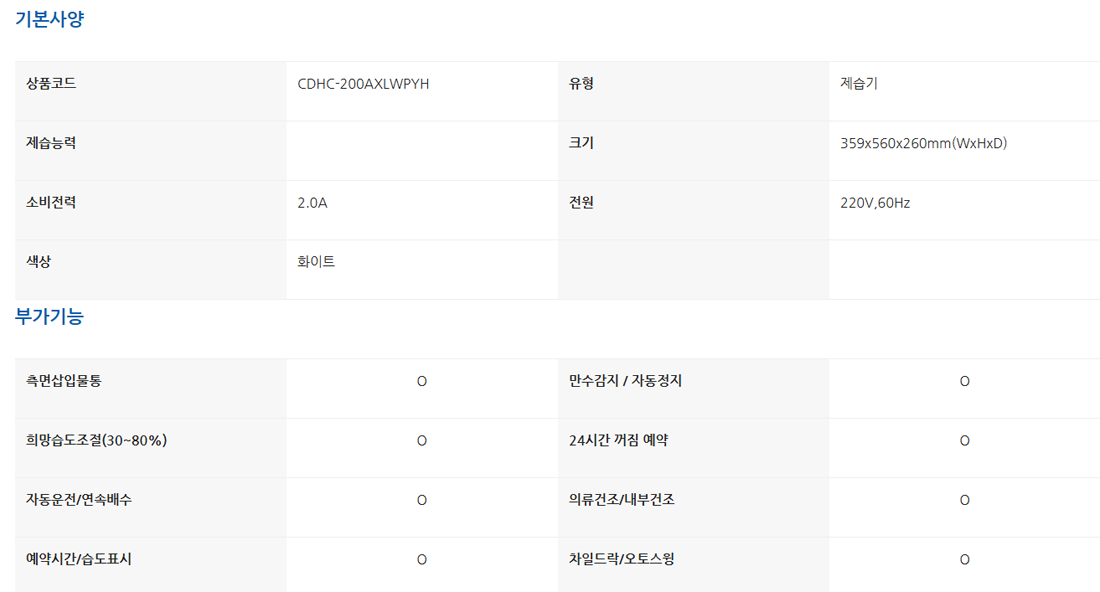Select the 359x560x260mm size value
The height and width of the screenshot is (592, 1100).
coord(923,143)
